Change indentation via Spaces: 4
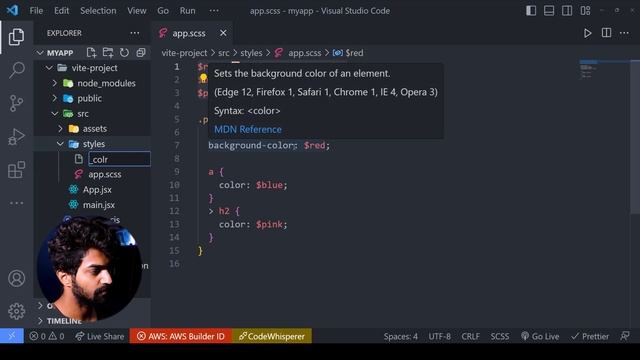 pos(400,336)
